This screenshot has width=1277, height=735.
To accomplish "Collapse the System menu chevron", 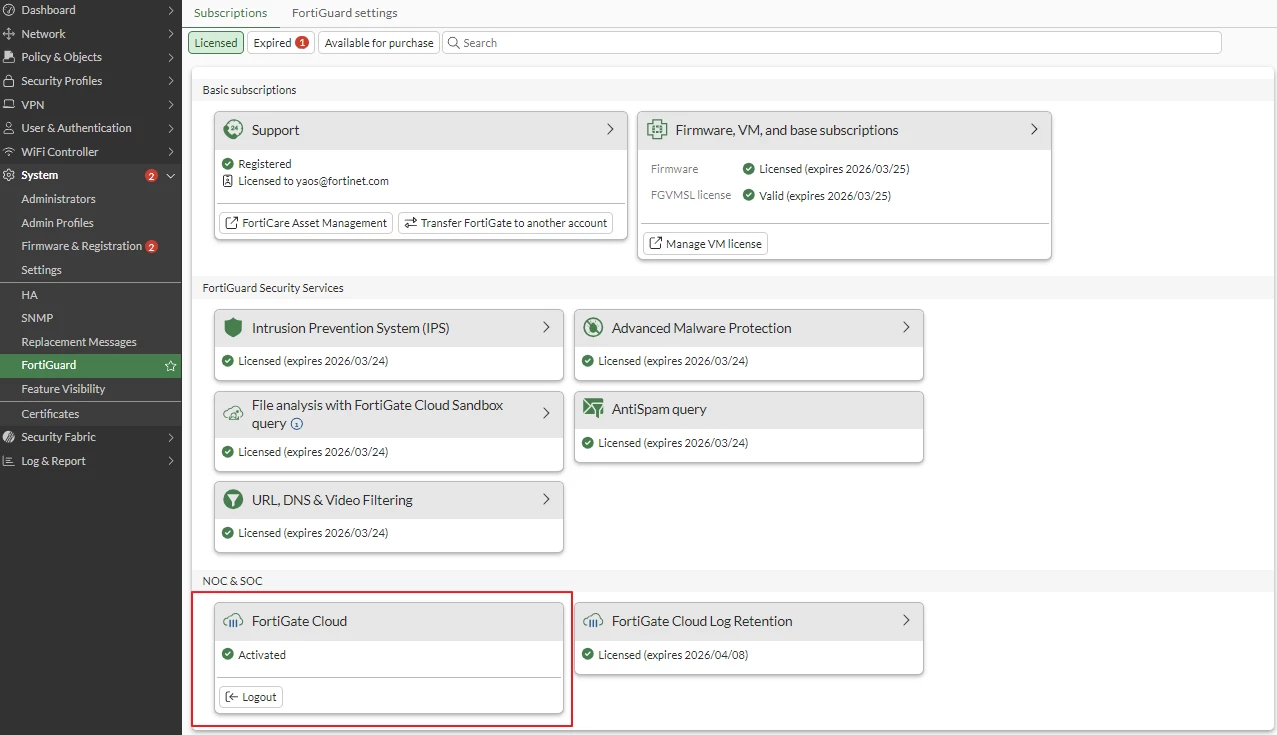I will click(171, 176).
